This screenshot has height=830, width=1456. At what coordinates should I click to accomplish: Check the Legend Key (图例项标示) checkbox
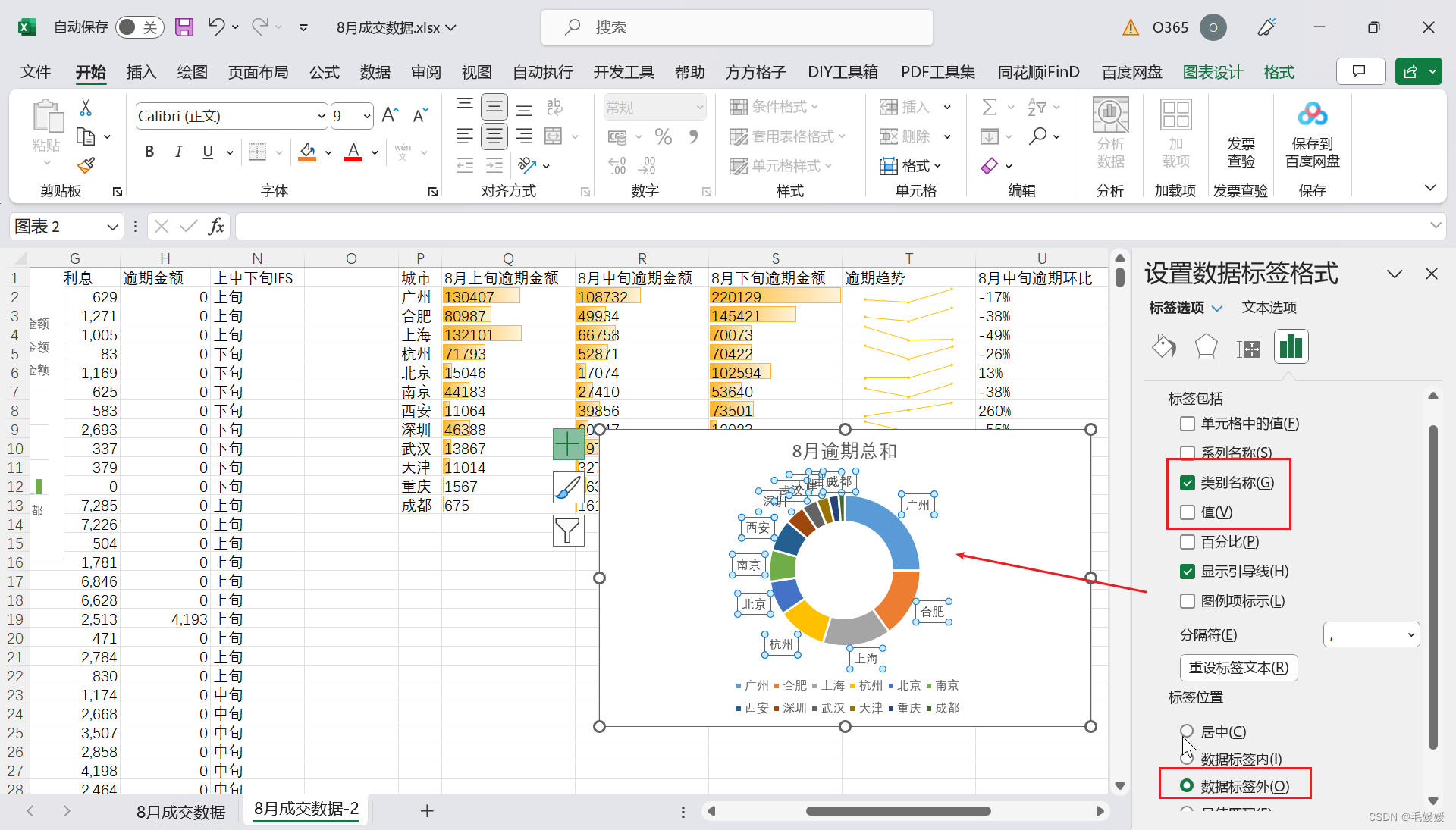[x=1188, y=601]
